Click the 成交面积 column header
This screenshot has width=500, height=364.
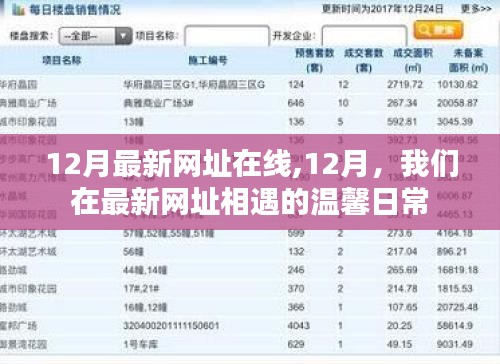click(413, 60)
